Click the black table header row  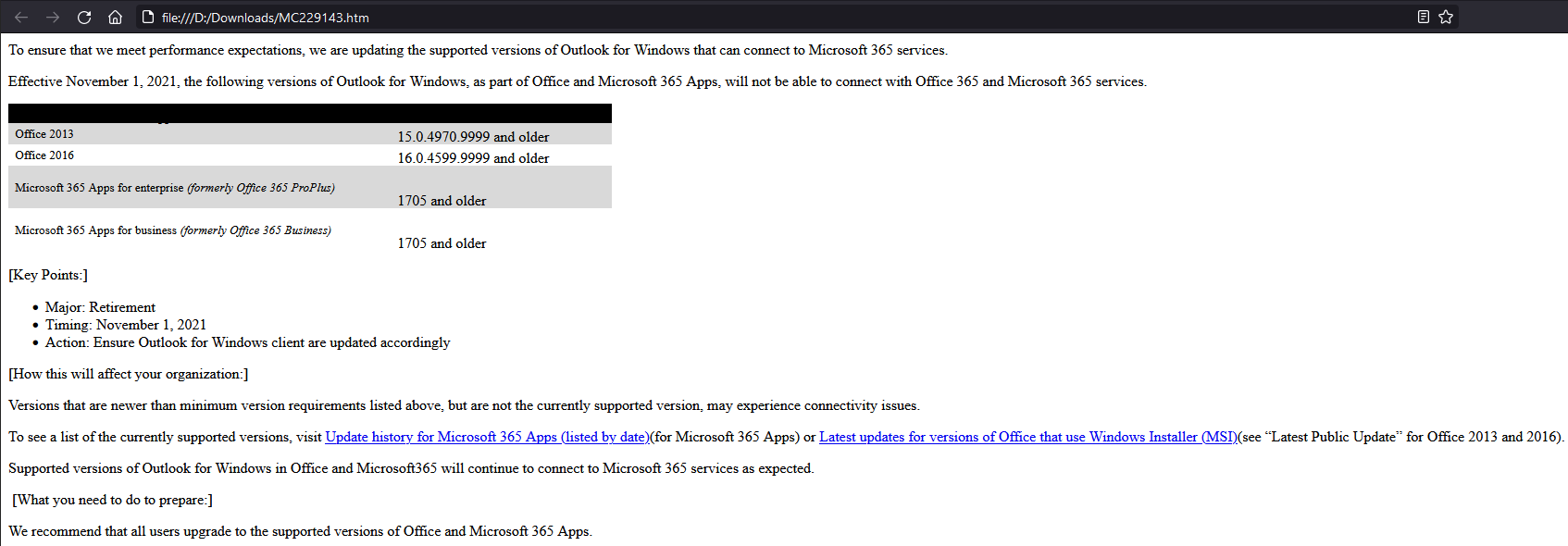(309, 113)
